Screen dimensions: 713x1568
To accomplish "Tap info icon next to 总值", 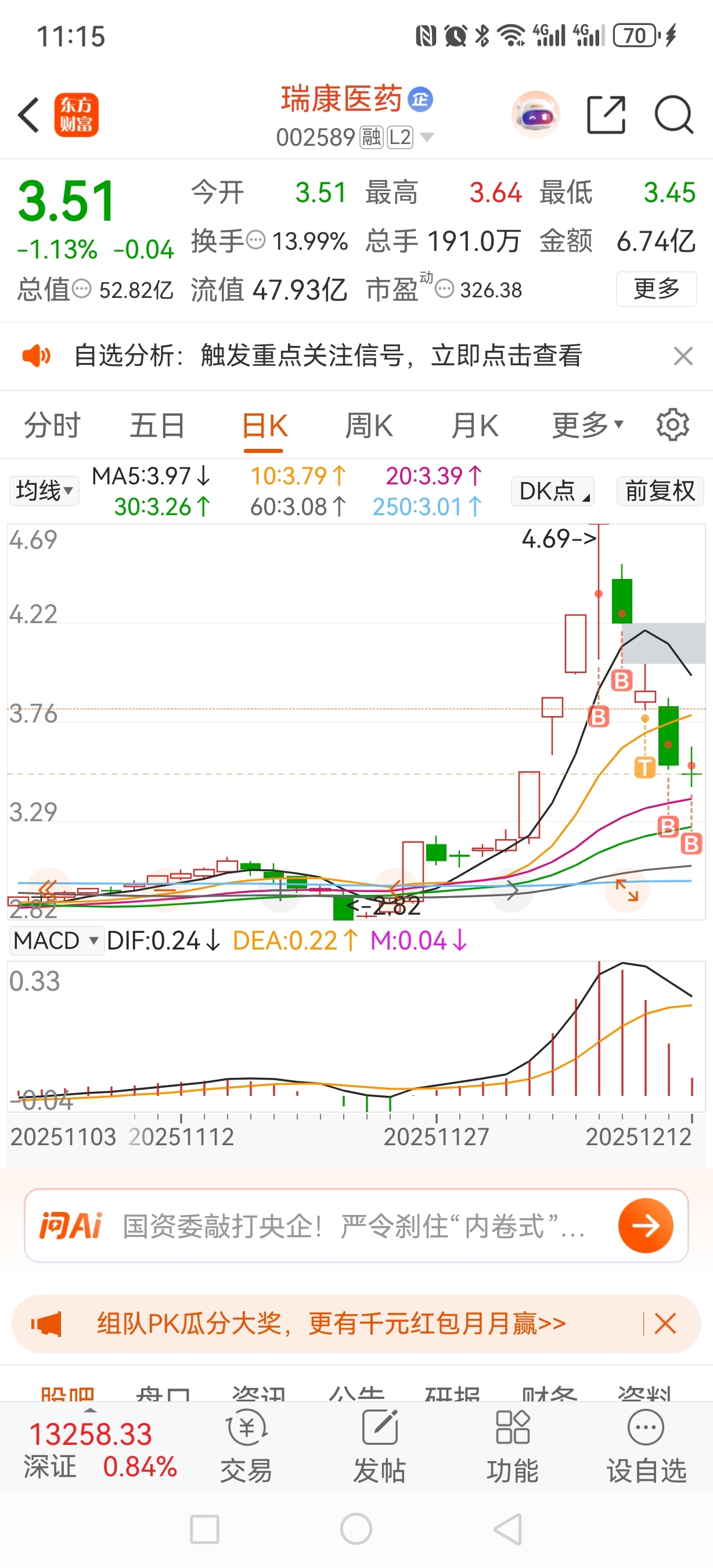I will (81, 289).
